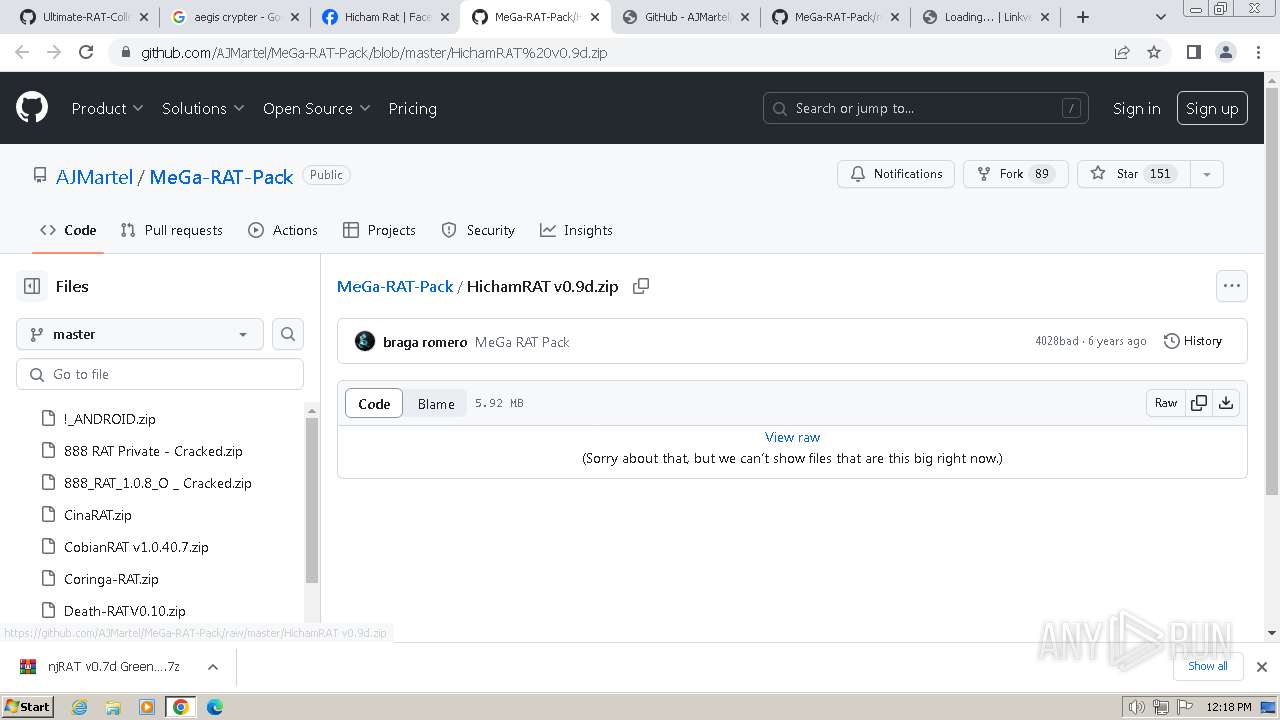
Task: Go back to the previous page
Action: click(22, 52)
